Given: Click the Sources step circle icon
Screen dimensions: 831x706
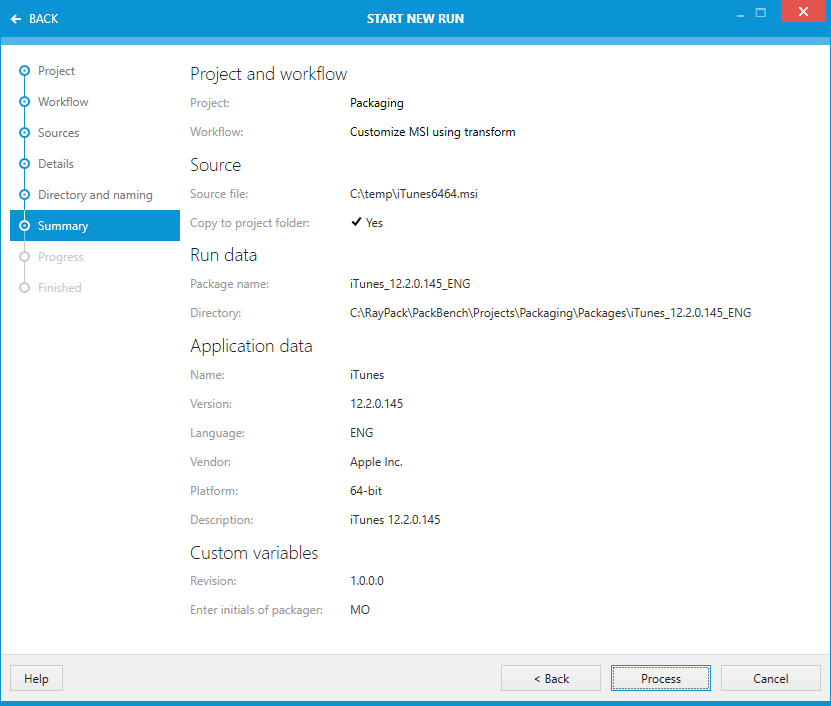Looking at the screenshot, I should click(24, 133).
